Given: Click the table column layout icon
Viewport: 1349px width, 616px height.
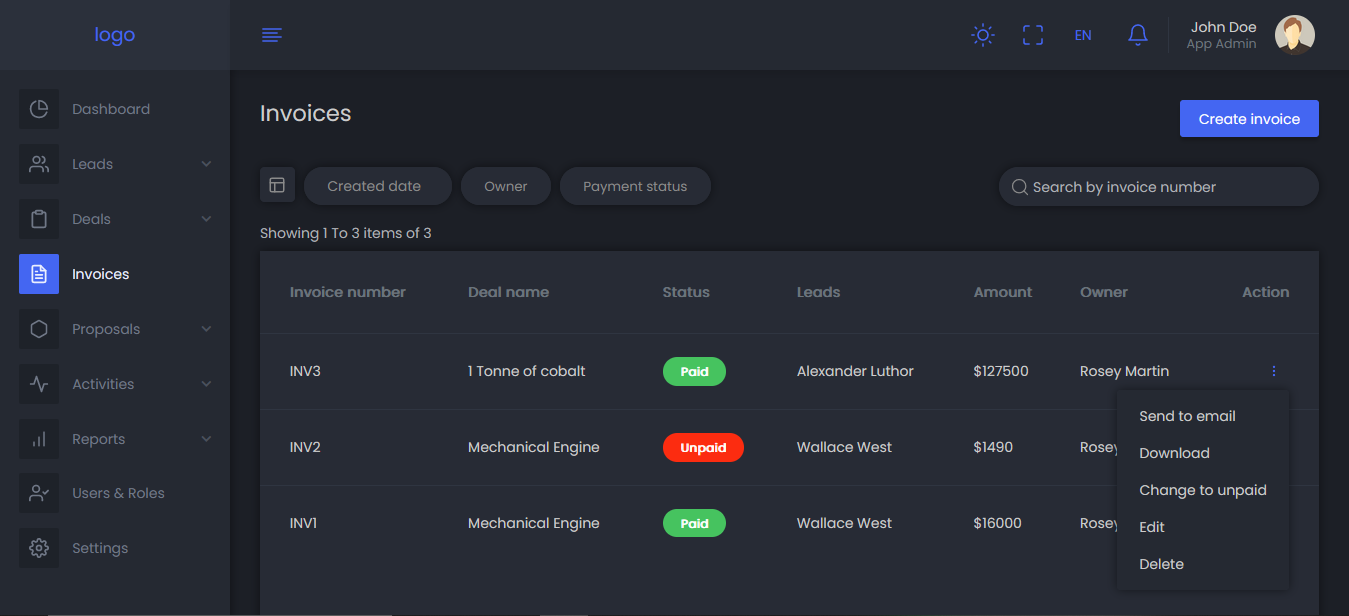Looking at the screenshot, I should point(277,185).
